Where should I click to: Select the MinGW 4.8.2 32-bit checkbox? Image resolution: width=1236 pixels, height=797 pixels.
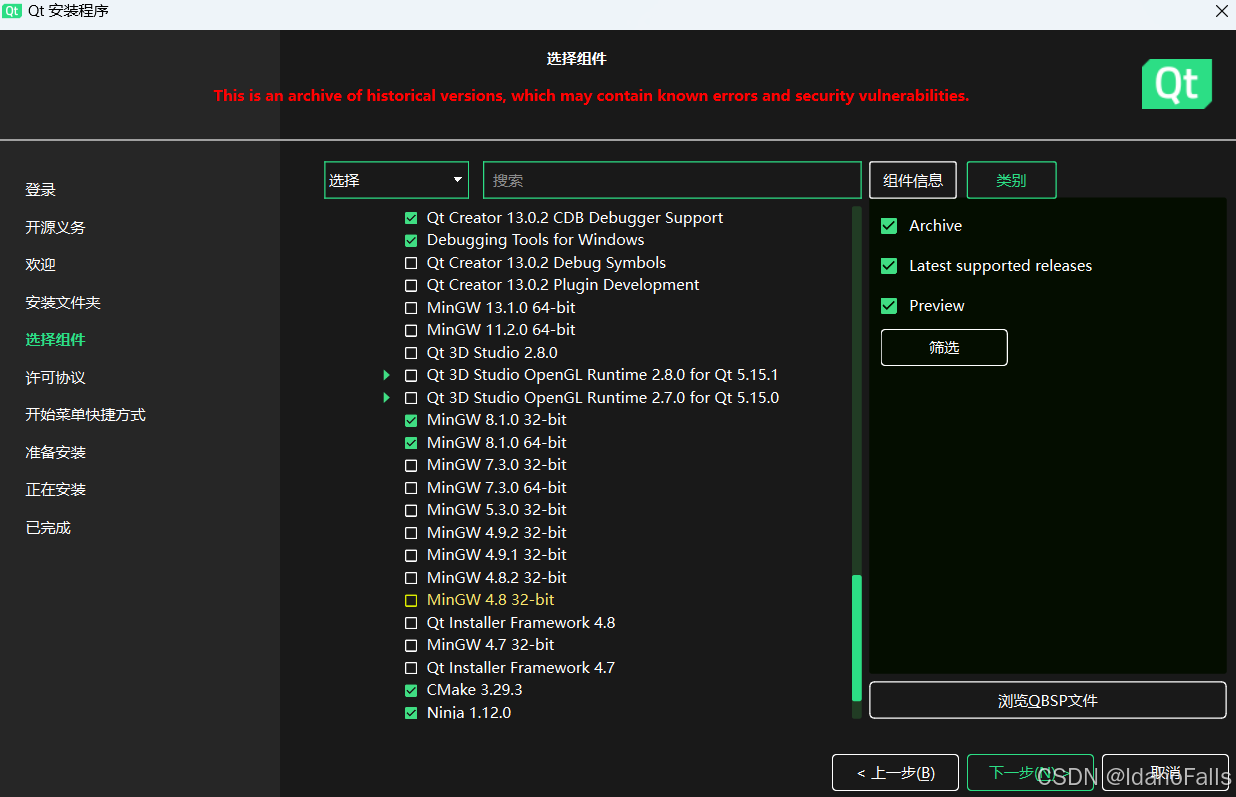[x=411, y=578]
